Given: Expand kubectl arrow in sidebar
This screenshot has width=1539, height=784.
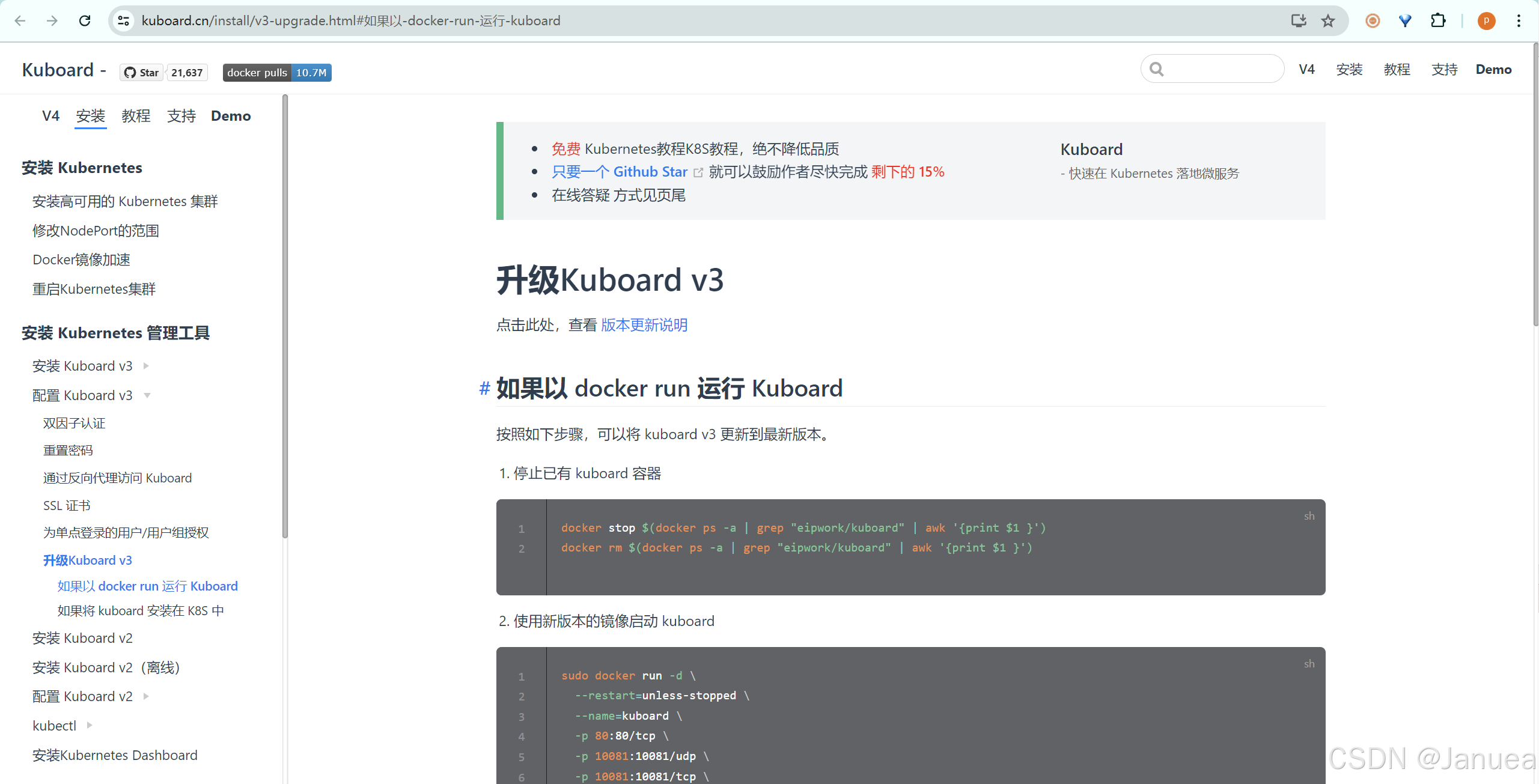Looking at the screenshot, I should [x=90, y=726].
